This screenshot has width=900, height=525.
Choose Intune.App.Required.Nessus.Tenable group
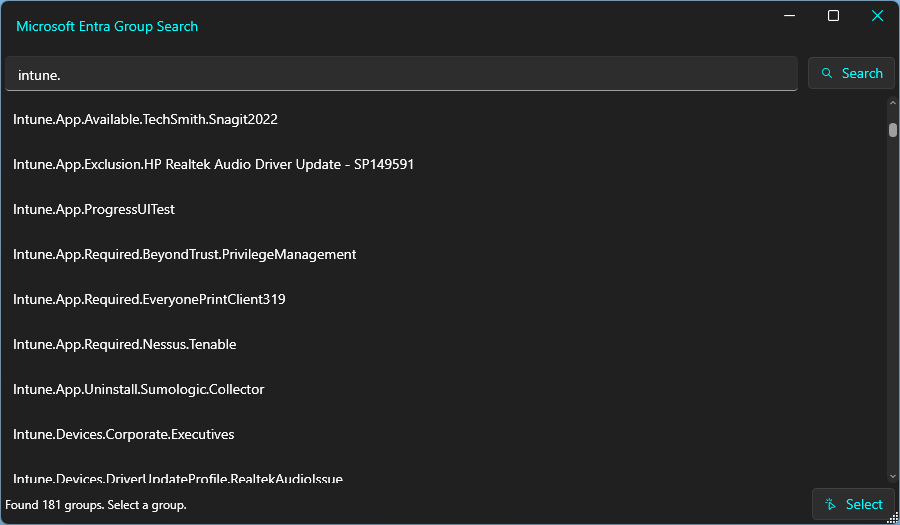click(x=124, y=344)
